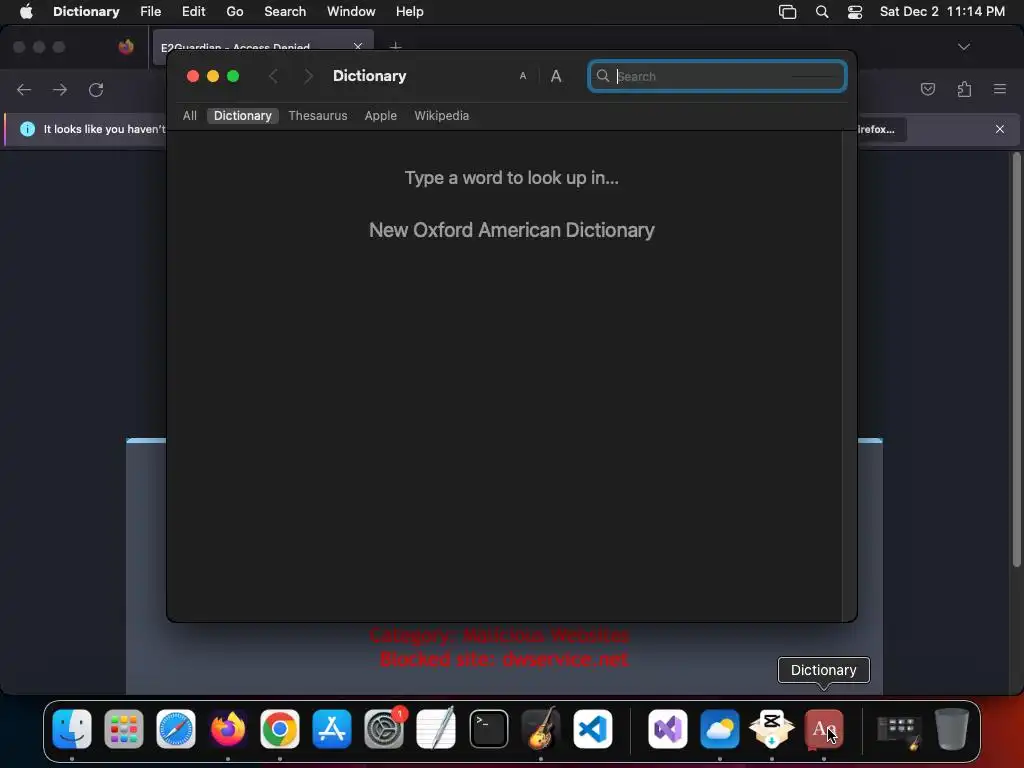The width and height of the screenshot is (1024, 768).
Task: Launch GarageBand from the Dock
Action: (541, 728)
